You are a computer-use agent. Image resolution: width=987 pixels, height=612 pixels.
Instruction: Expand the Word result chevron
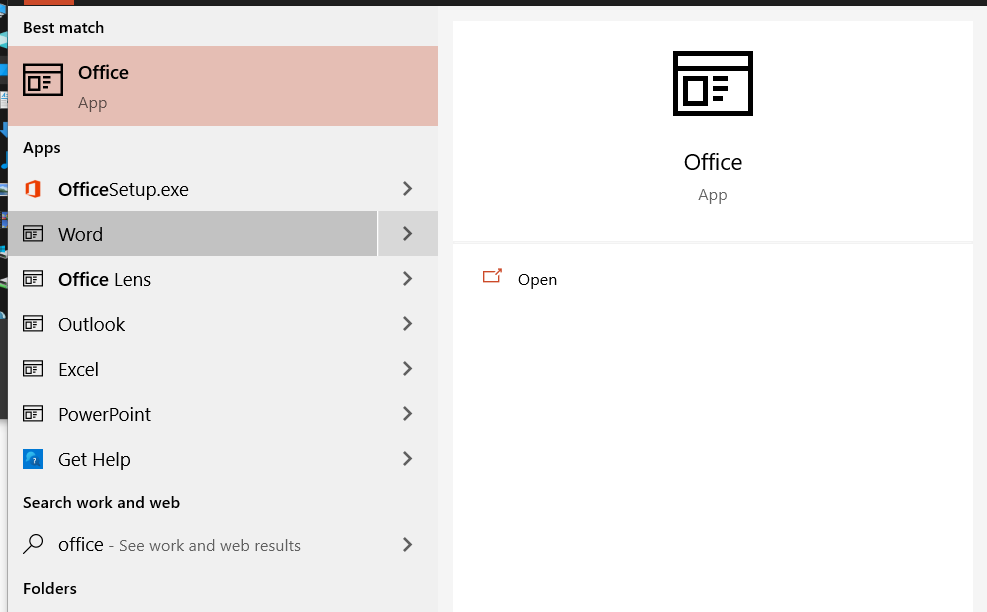coord(408,234)
